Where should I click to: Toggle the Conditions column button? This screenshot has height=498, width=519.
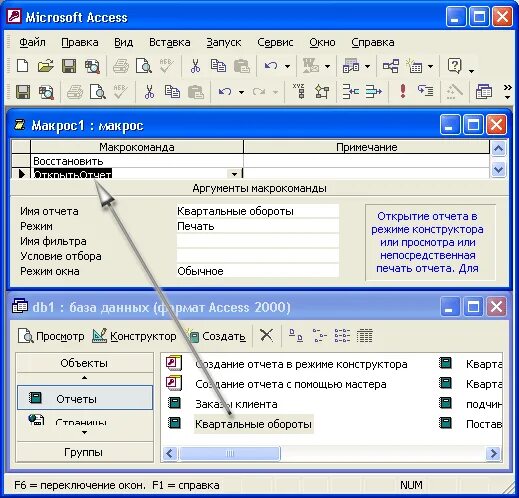[x=322, y=92]
